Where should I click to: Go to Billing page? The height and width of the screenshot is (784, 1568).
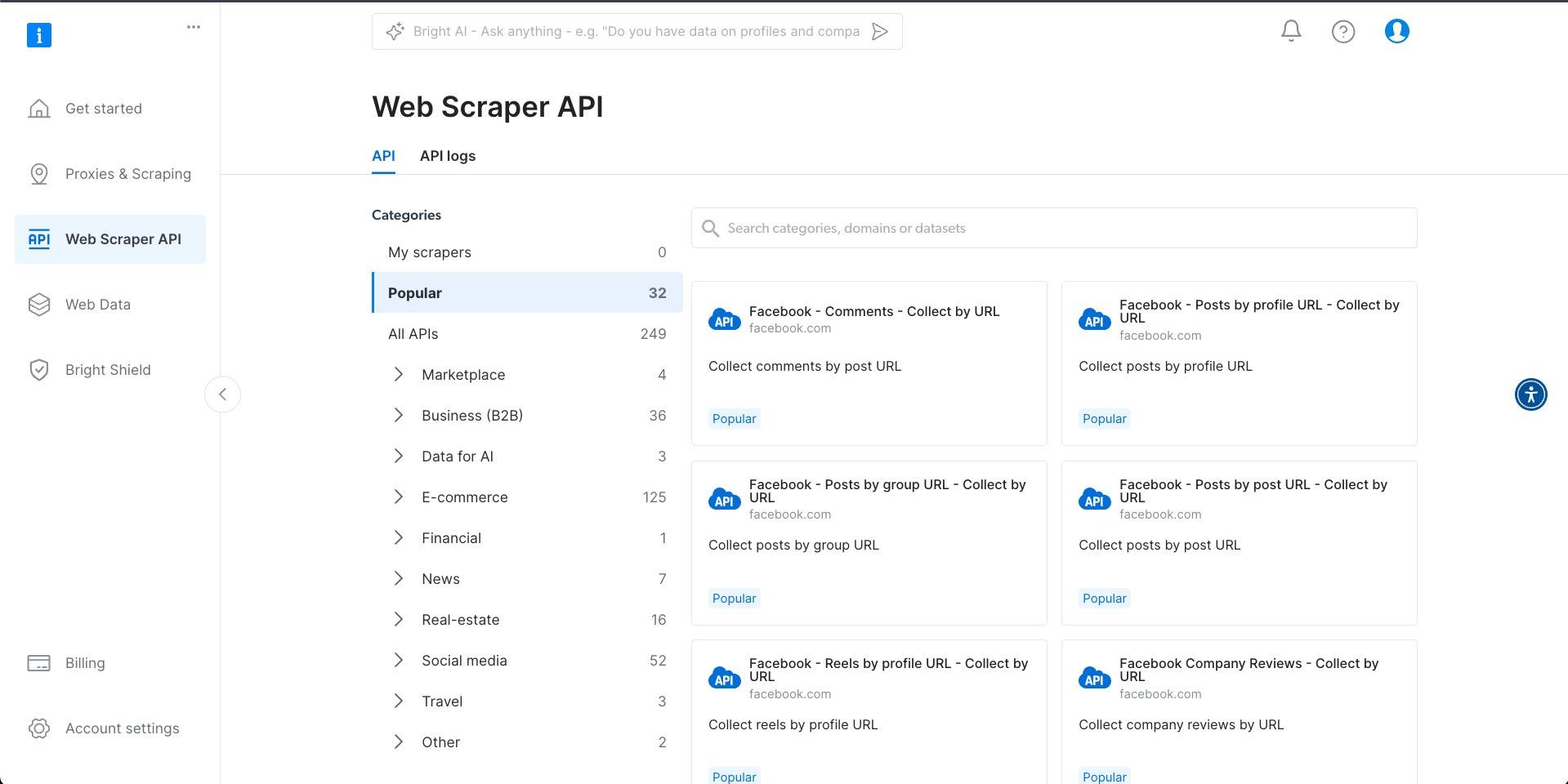coord(85,663)
